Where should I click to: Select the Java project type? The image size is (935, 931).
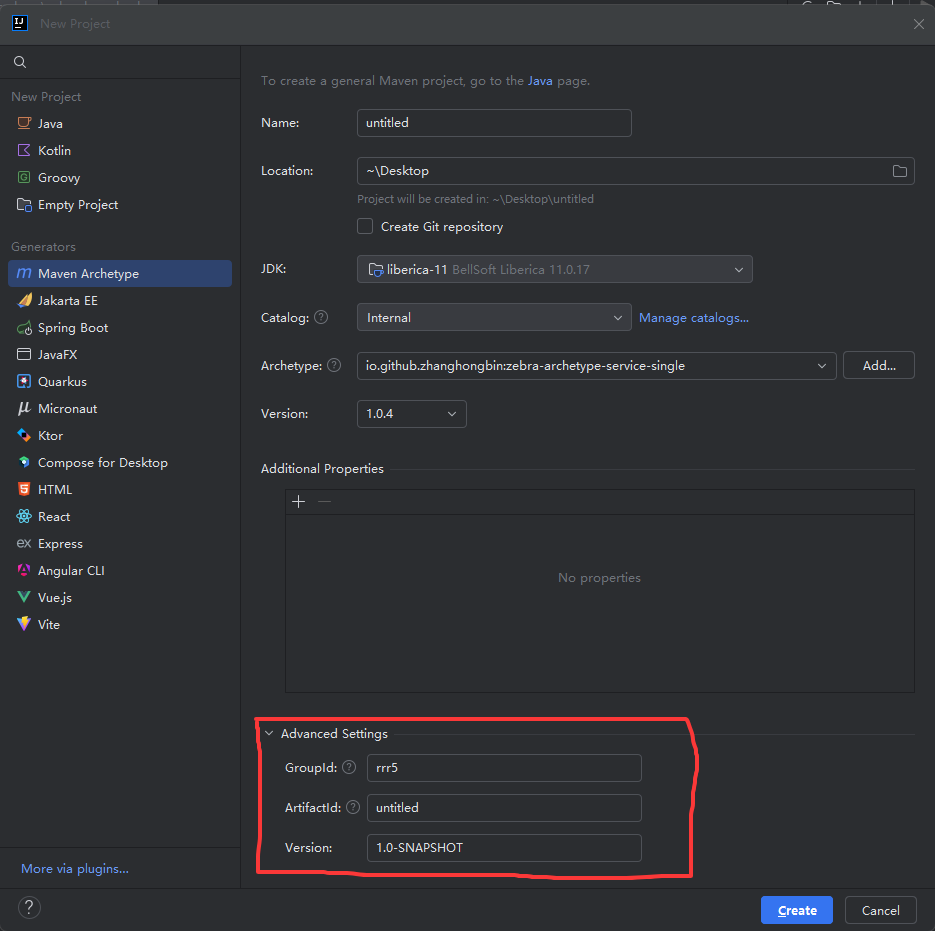(120, 123)
